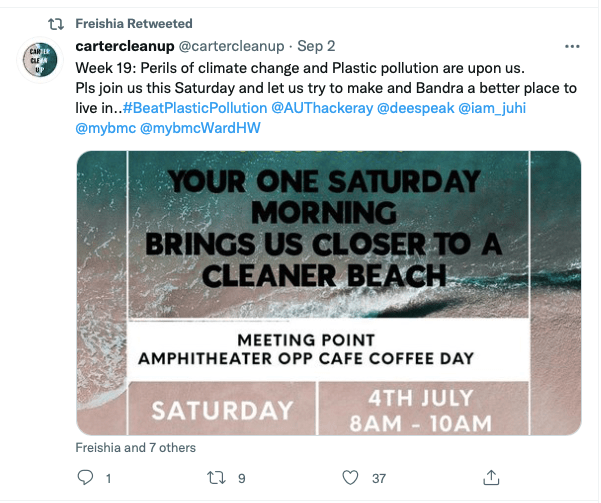The image size is (601, 503).
Task: Open the beach cleanup poster image
Action: pyautogui.click(x=328, y=292)
